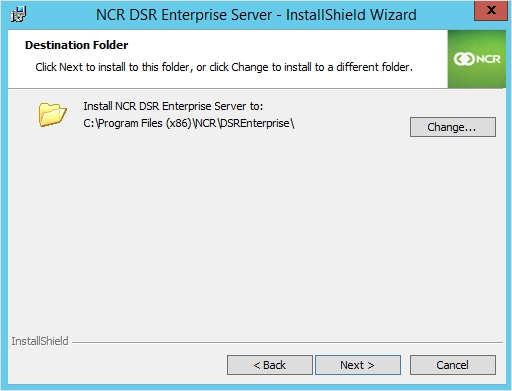Image resolution: width=512 pixels, height=391 pixels.
Task: Click the instruction sentence under Destination Folder
Action: coord(224,67)
